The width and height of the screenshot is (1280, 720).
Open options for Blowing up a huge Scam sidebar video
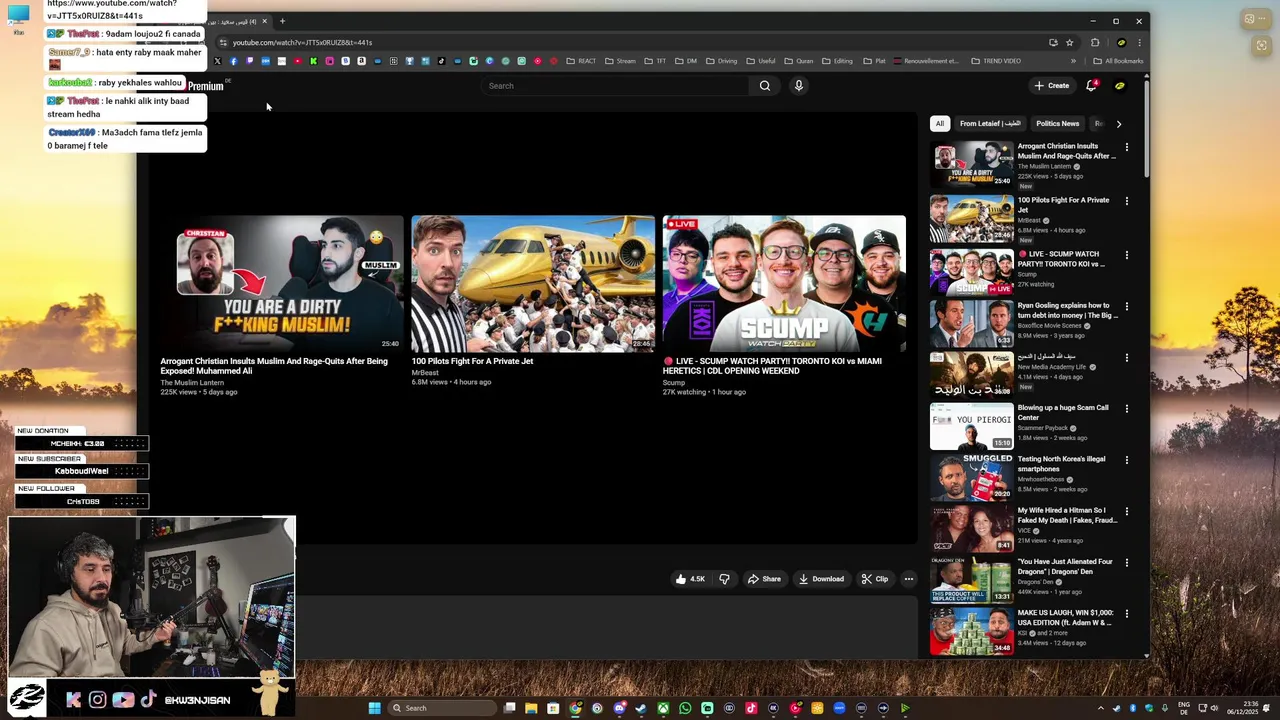1126,409
